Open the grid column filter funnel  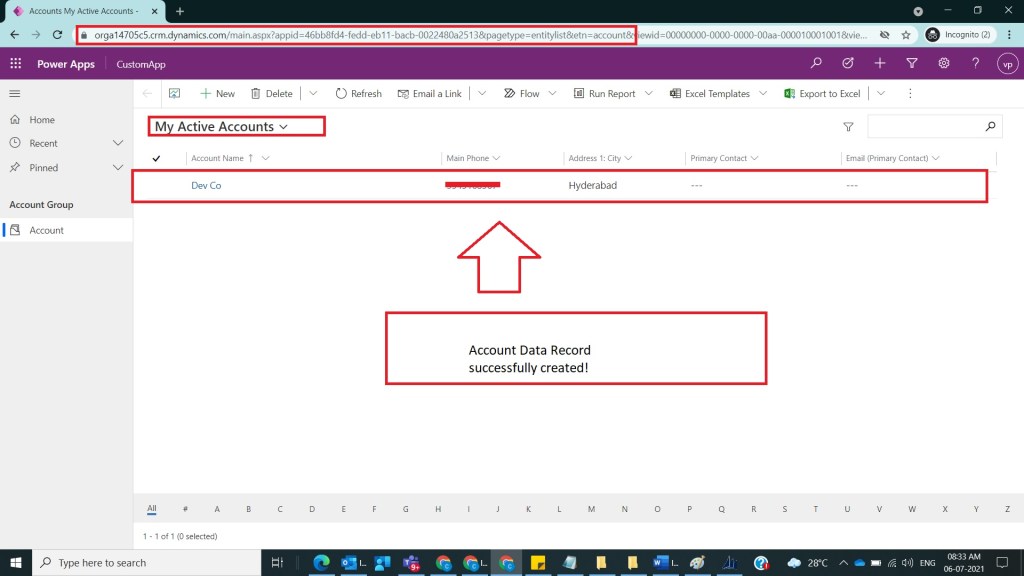coord(848,127)
